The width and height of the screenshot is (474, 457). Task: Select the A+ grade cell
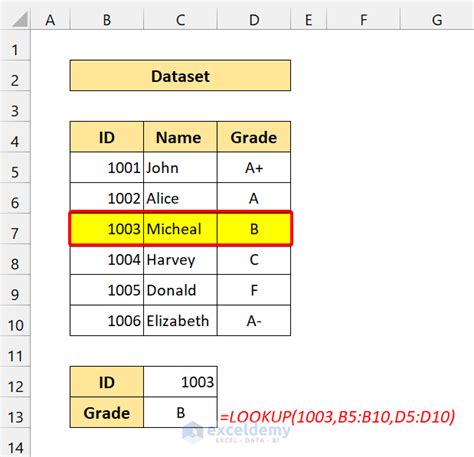(x=254, y=168)
